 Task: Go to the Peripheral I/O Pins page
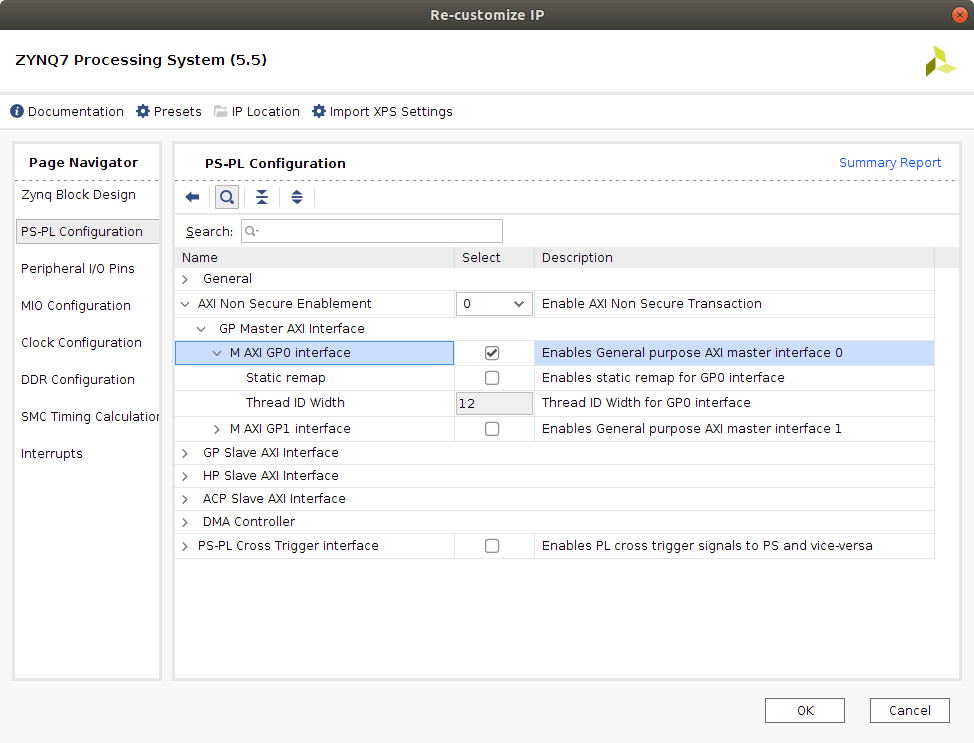click(x=78, y=268)
